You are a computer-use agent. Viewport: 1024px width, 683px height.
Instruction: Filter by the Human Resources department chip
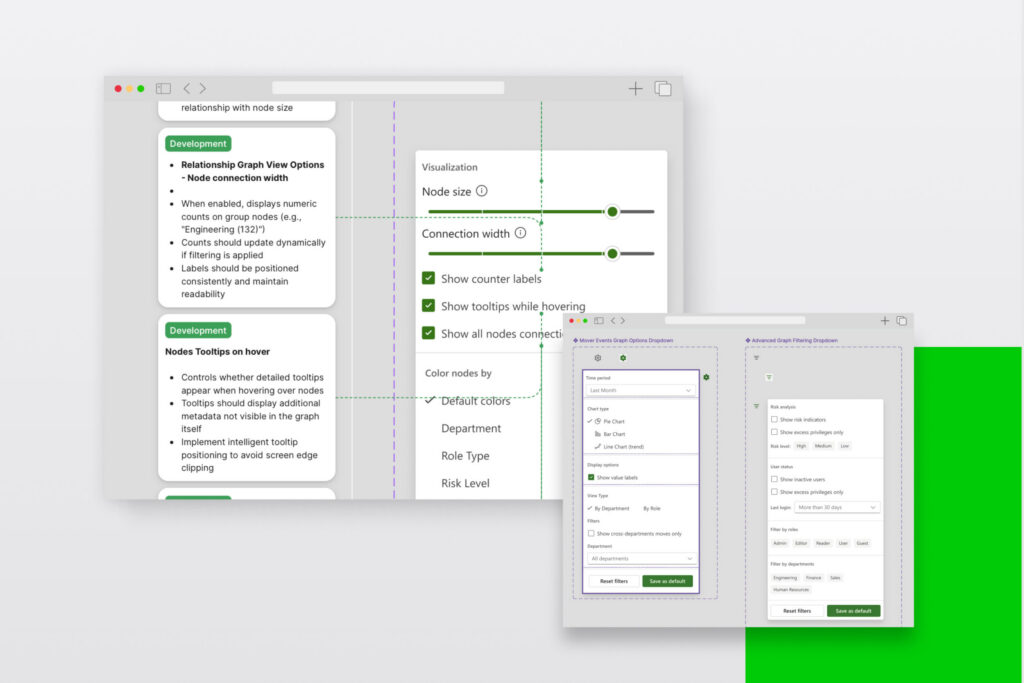coord(791,590)
